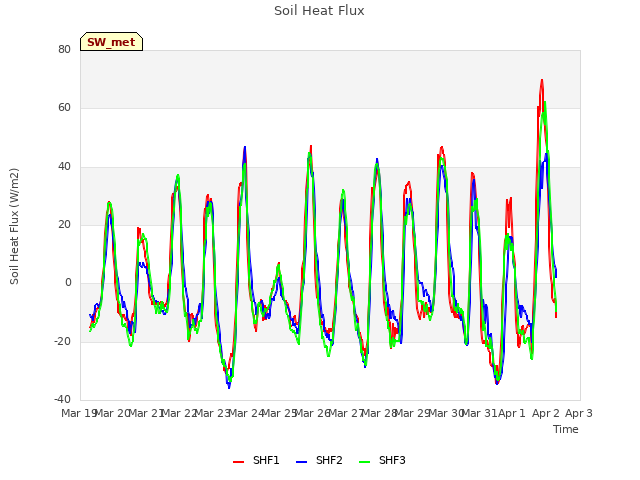This screenshot has width=640, height=480.
Task: Click the deepest trough at the Mar 23 night
Action: point(229,388)
